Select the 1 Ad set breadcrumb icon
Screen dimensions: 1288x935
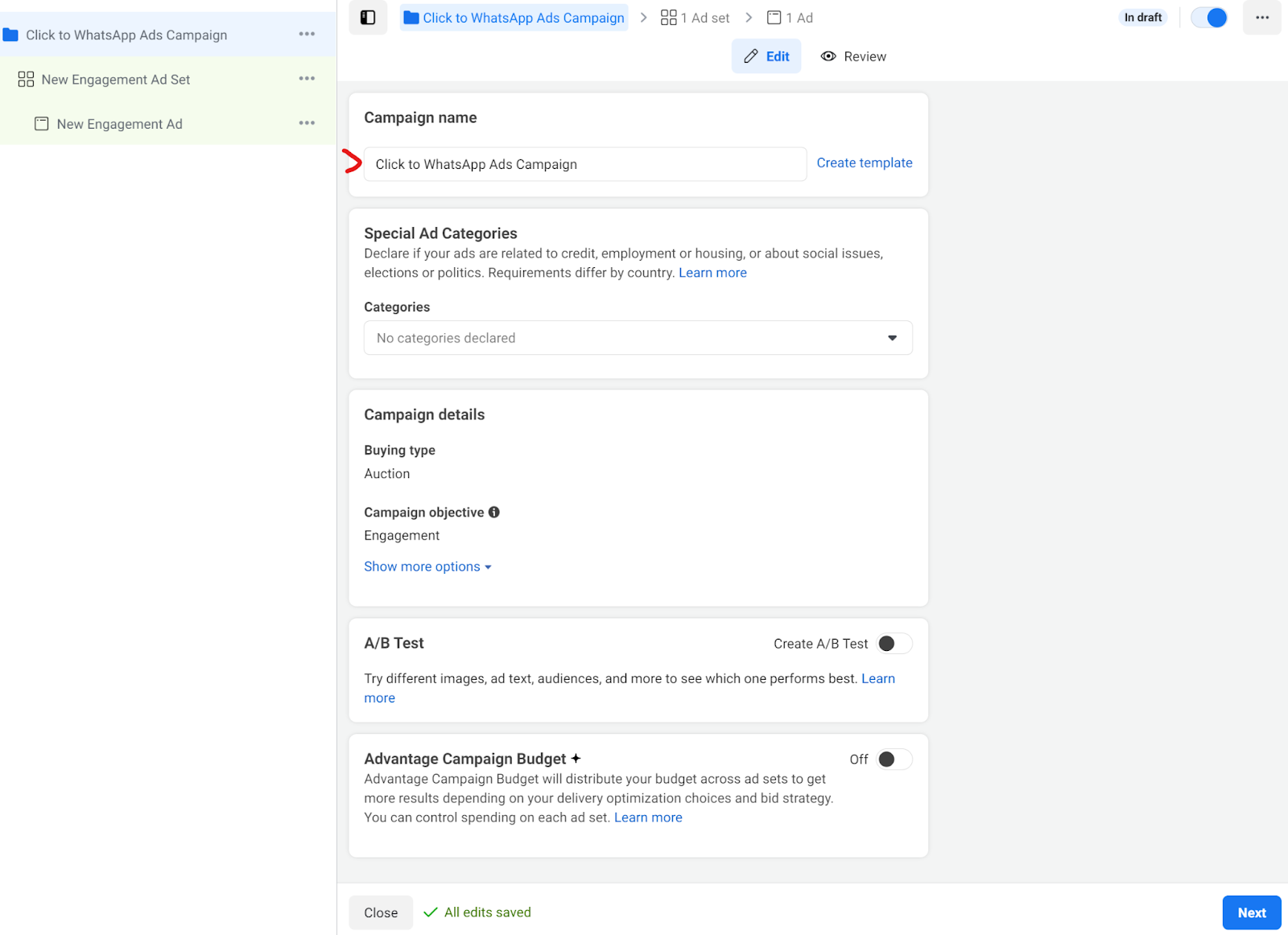[x=668, y=17]
